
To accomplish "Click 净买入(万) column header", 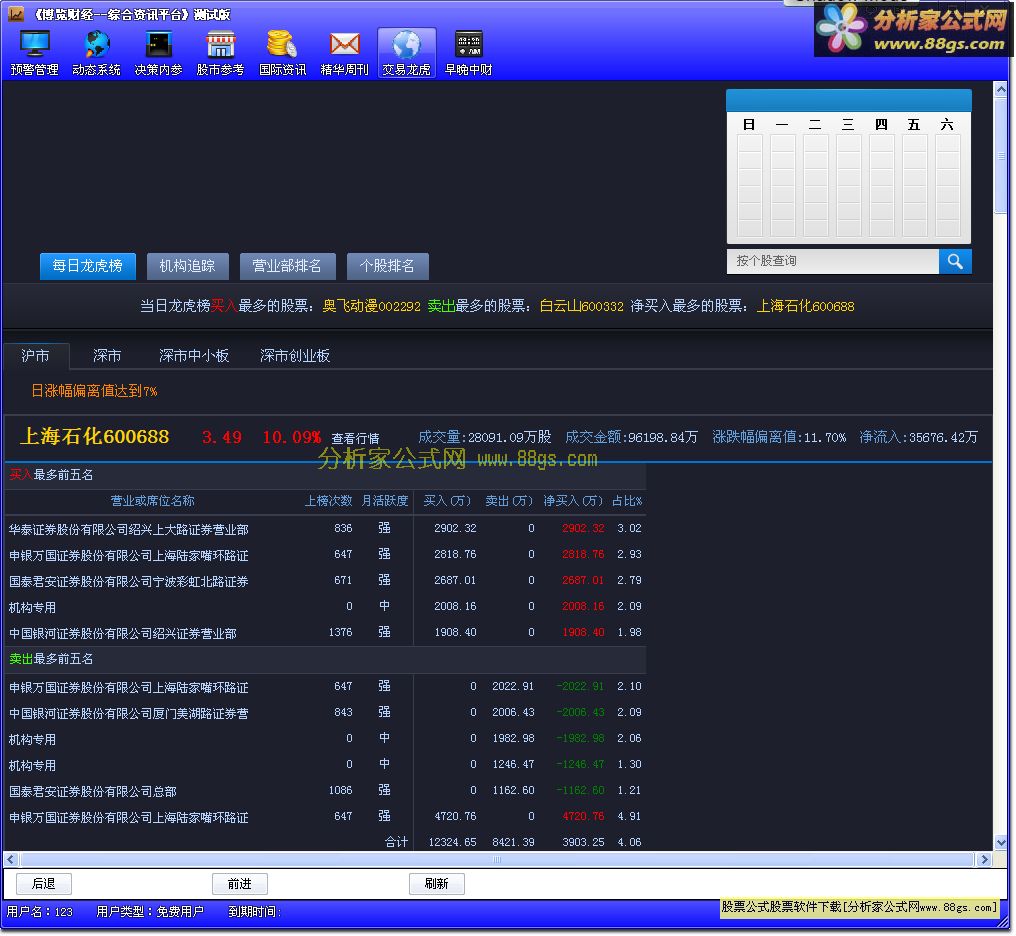I will tap(573, 501).
